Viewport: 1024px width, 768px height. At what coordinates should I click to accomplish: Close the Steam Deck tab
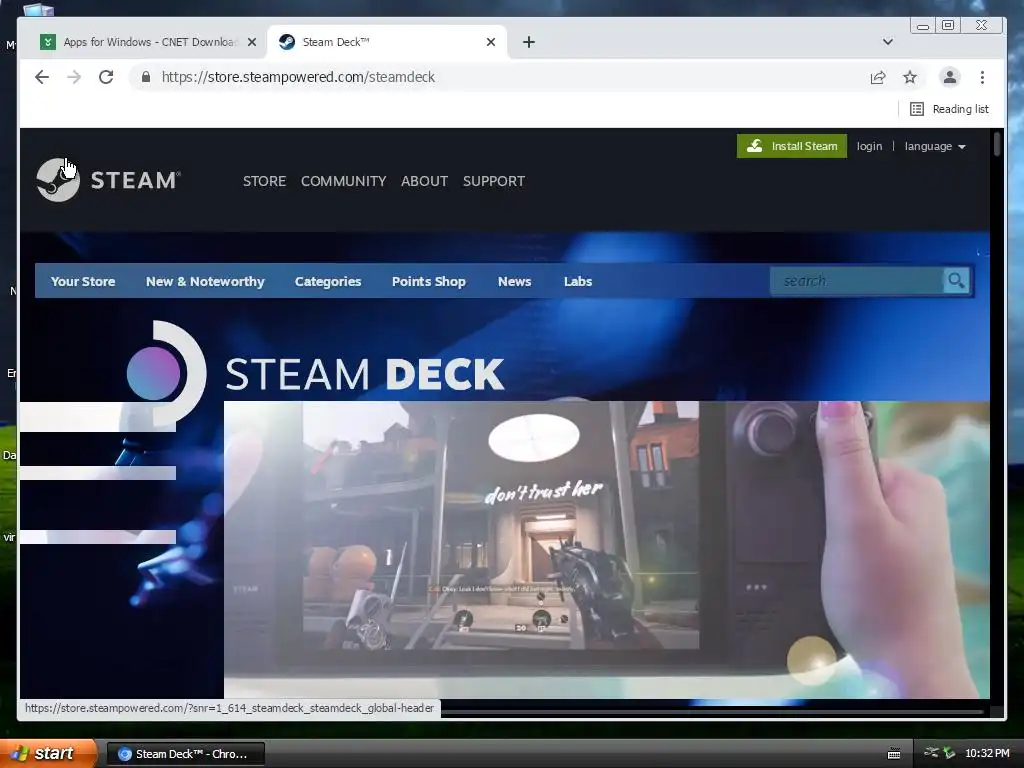(491, 42)
